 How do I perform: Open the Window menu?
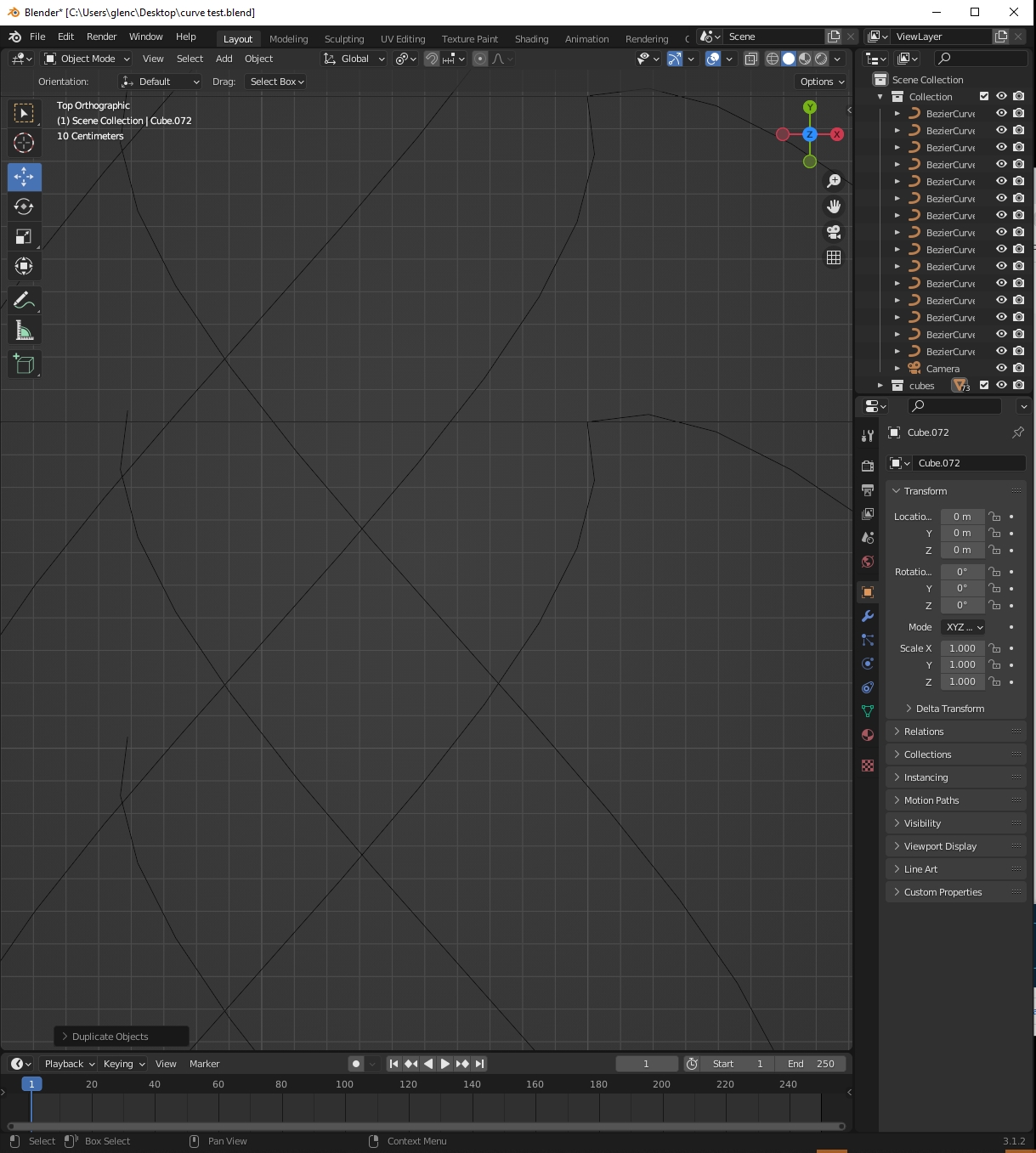tap(145, 37)
